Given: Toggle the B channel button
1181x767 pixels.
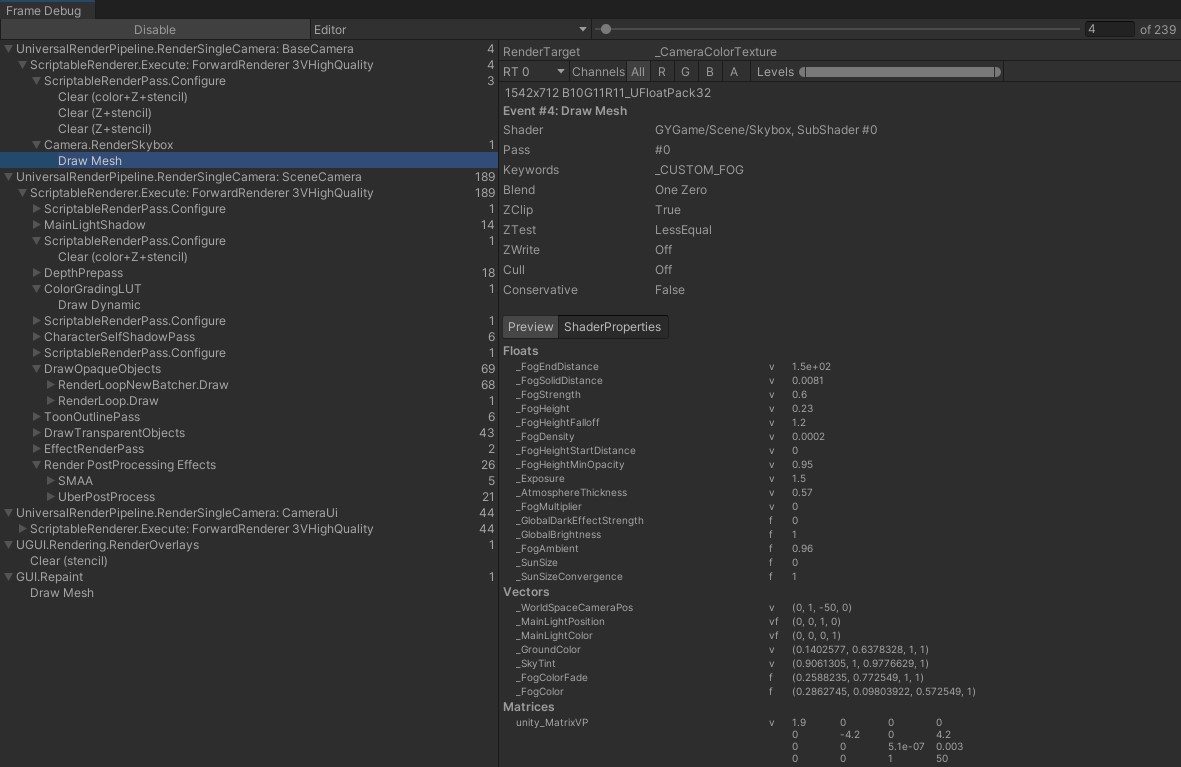Looking at the screenshot, I should tap(710, 72).
